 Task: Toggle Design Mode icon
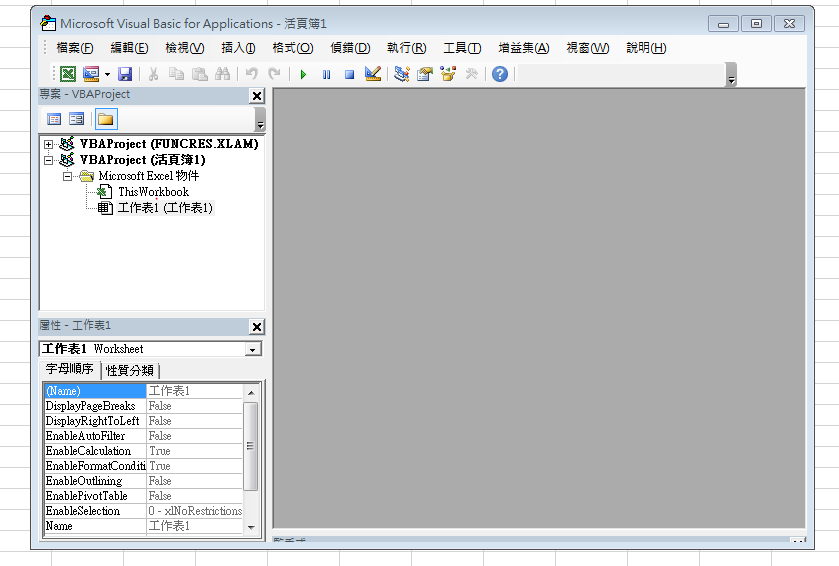[373, 74]
